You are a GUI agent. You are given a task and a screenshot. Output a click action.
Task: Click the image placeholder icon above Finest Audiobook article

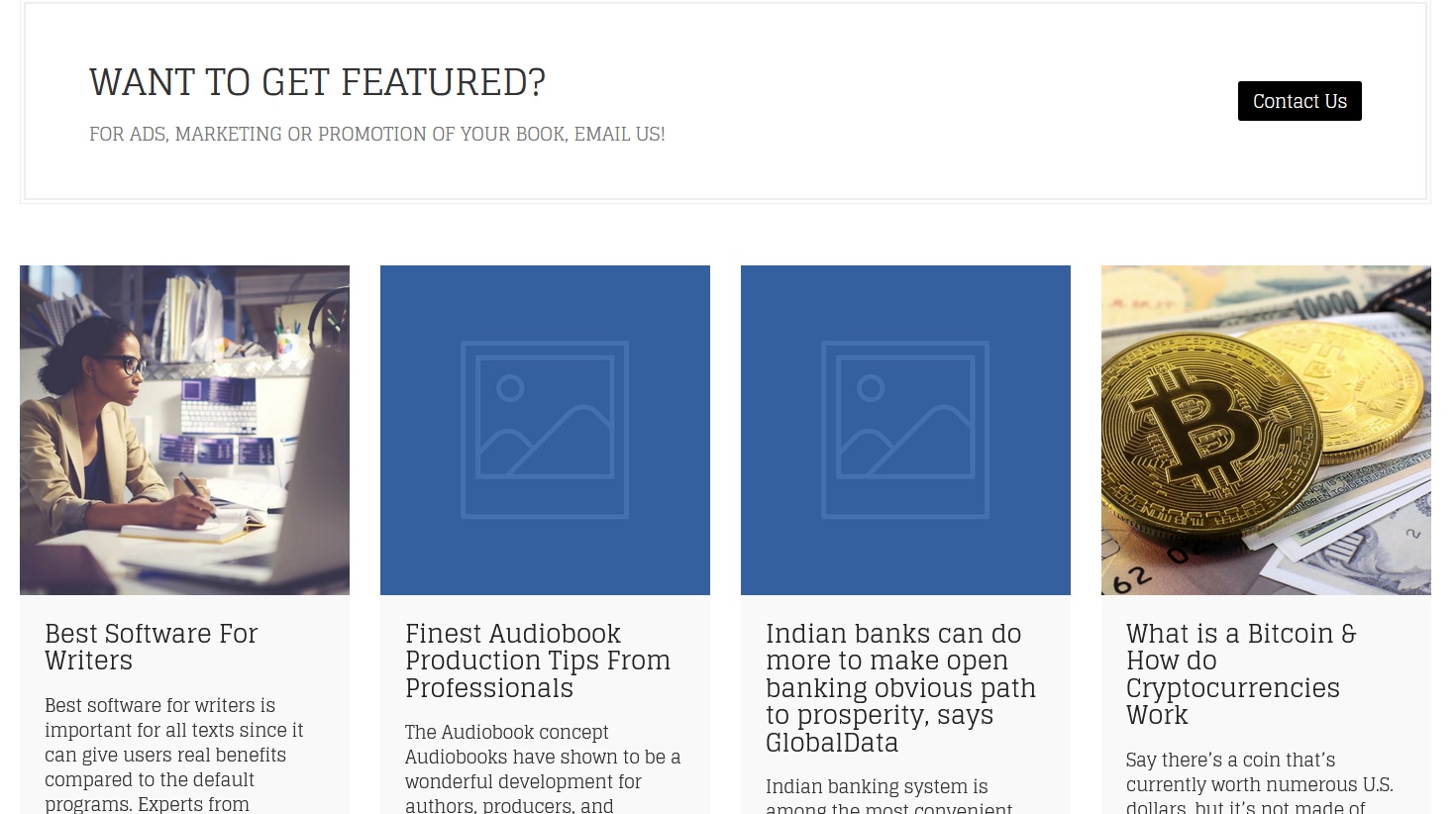click(x=545, y=430)
